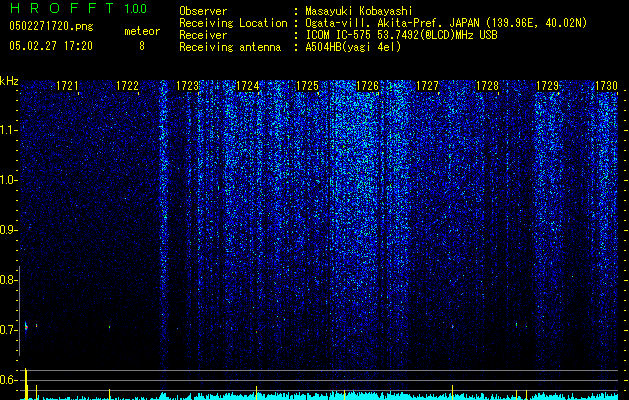The height and width of the screenshot is (400, 629).
Task: Click the 0.6 kHz axis tick label
Action: (8, 380)
